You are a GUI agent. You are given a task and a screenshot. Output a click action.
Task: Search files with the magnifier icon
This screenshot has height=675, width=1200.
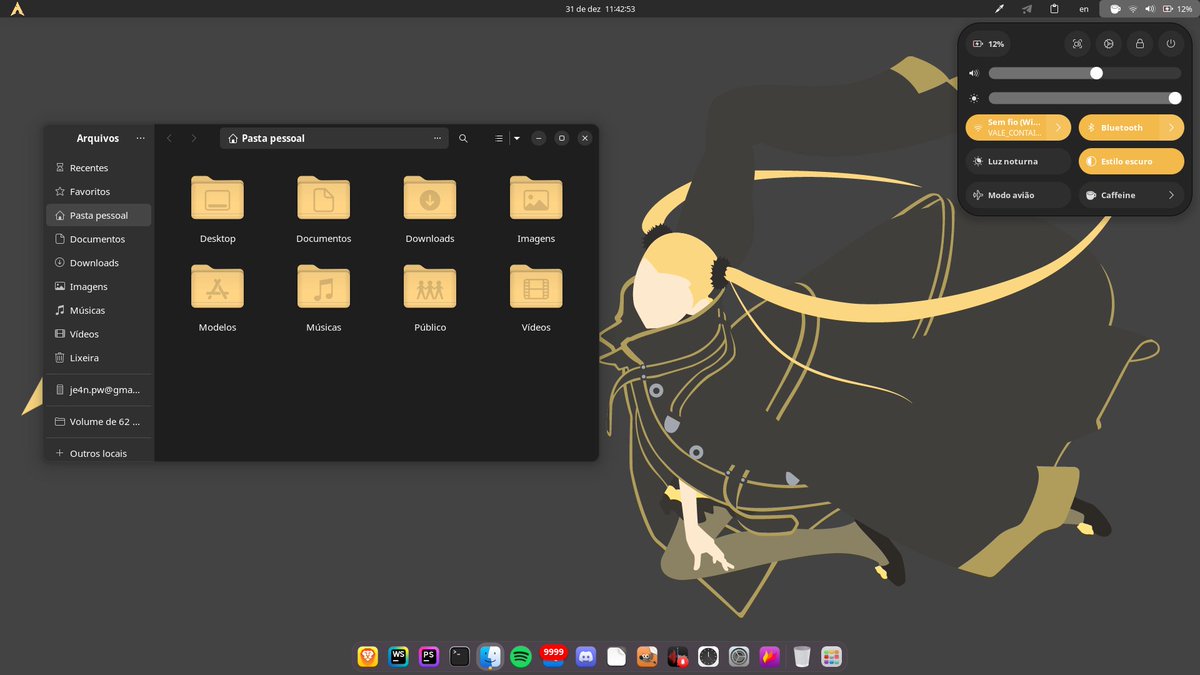tap(463, 138)
